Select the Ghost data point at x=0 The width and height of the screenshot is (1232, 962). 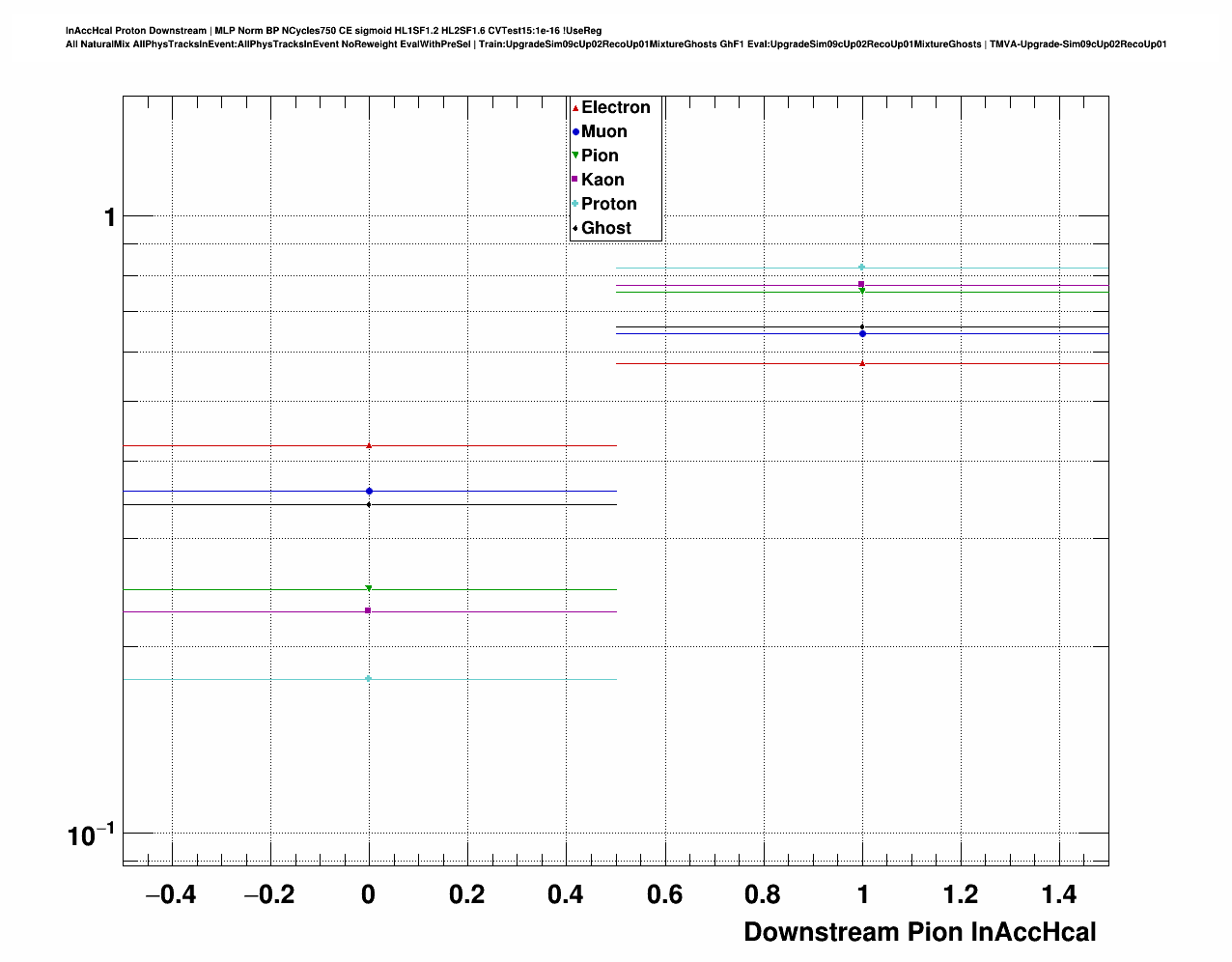pyautogui.click(x=369, y=504)
